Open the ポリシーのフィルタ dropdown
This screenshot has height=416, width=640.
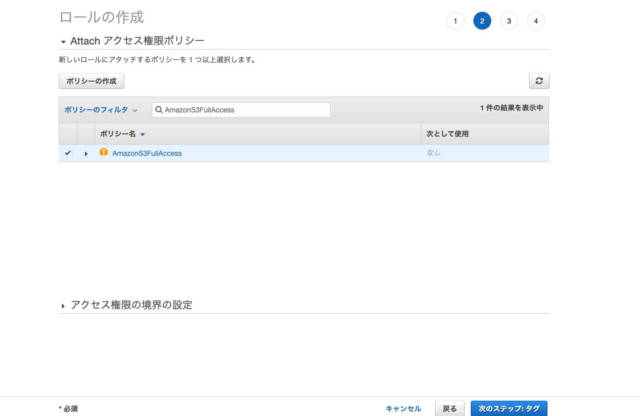click(x=100, y=110)
